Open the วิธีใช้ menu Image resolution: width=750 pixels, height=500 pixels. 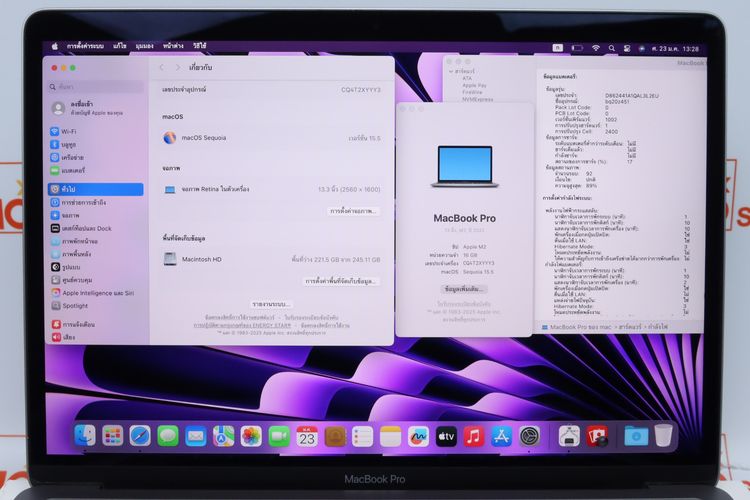(199, 46)
